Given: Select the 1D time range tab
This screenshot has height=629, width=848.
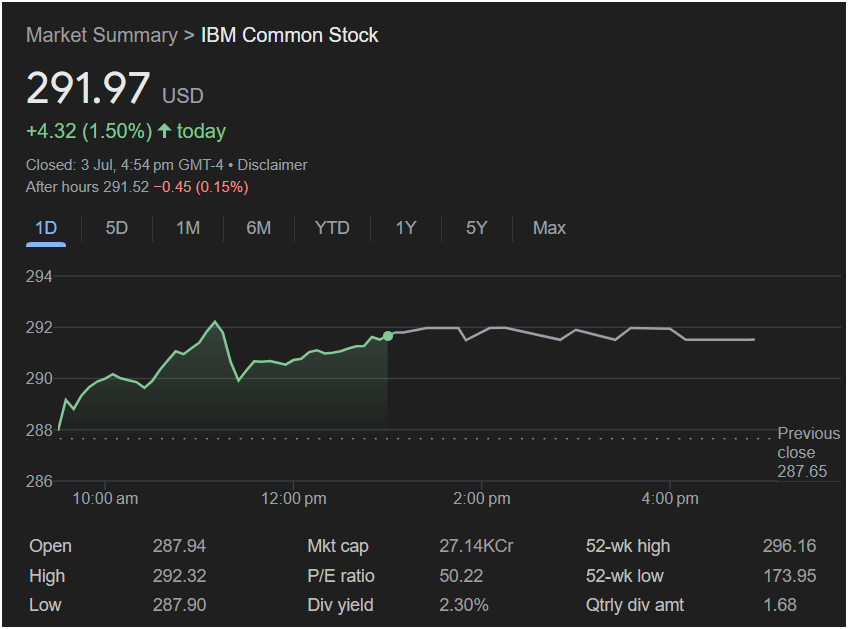Looking at the screenshot, I should (x=46, y=228).
